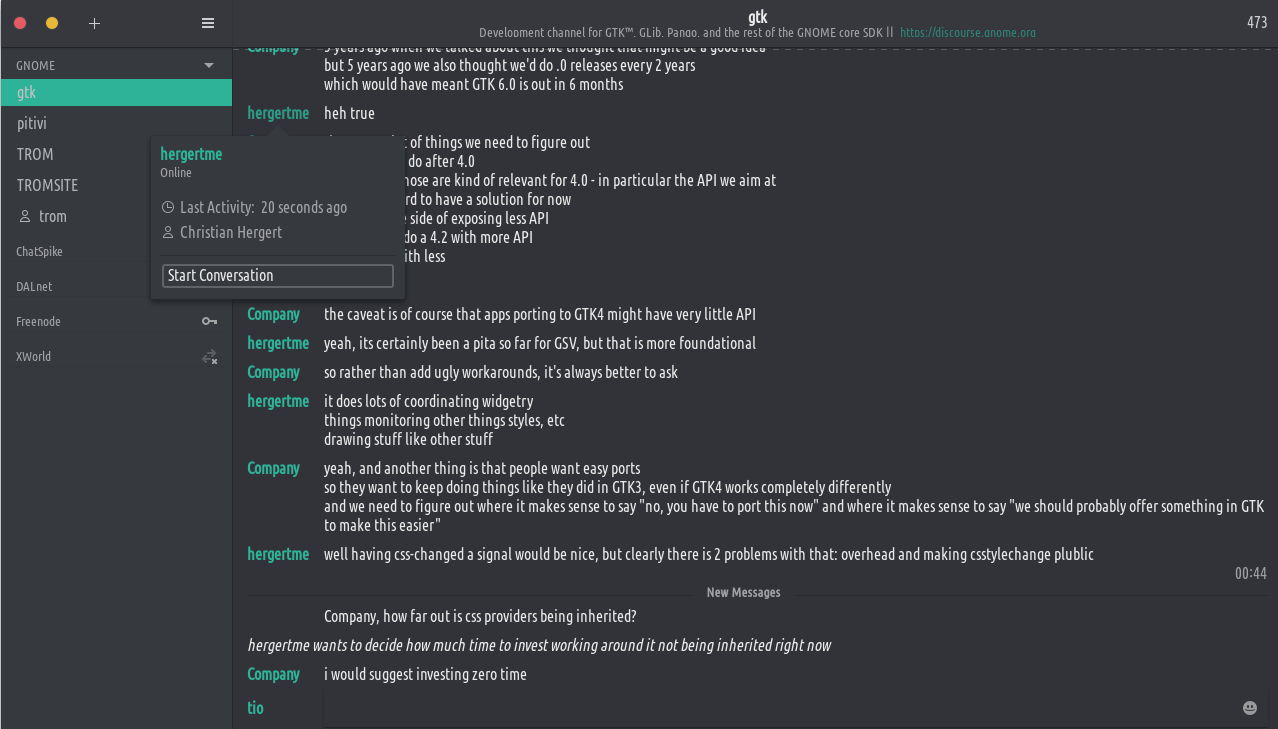Click the key icon beside Freenode
The image size is (1278, 729).
209,321
